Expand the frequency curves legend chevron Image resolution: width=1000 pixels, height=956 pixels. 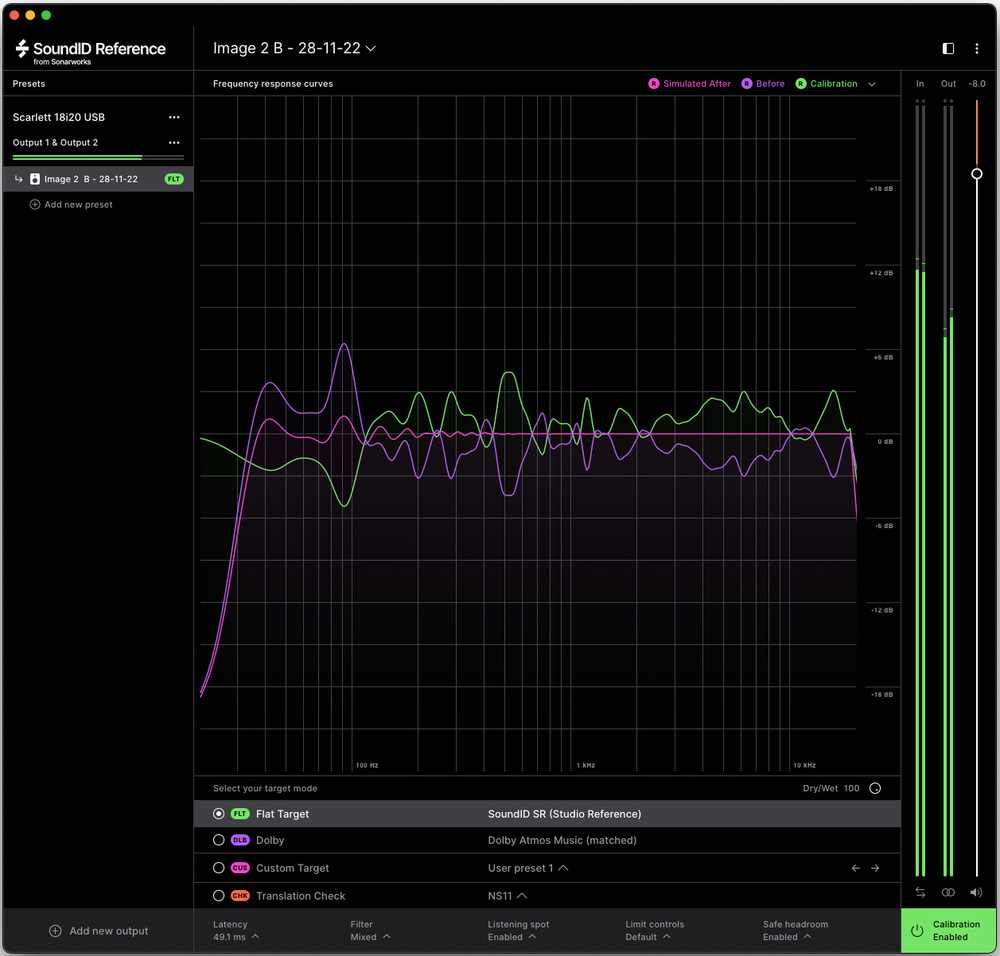[872, 84]
